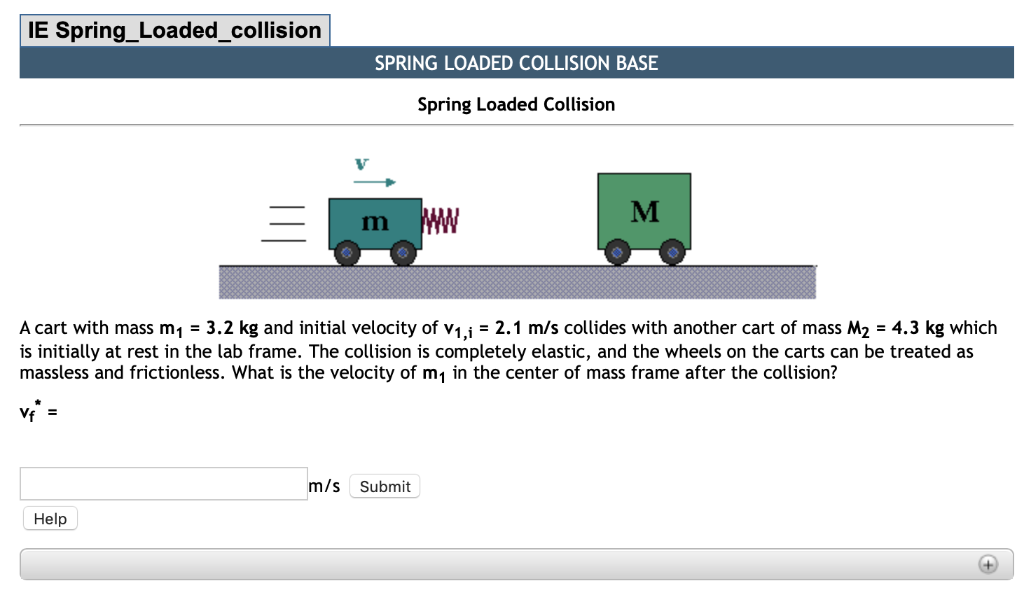Open the bottom gray expander bar
Image resolution: width=1024 pixels, height=595 pixels.
[x=500, y=565]
